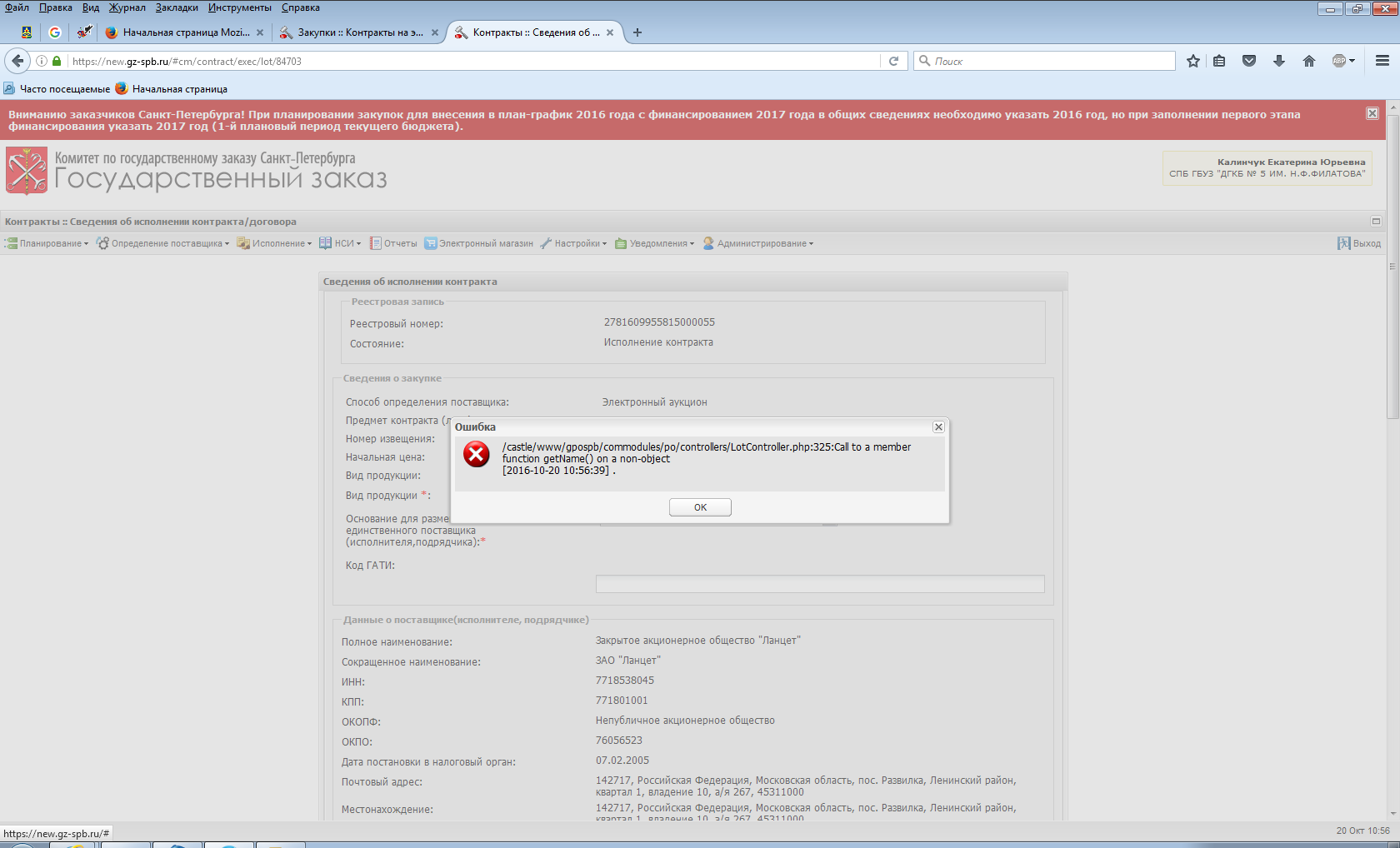Click OK in the error dialog
1400x848 pixels.
click(x=700, y=507)
